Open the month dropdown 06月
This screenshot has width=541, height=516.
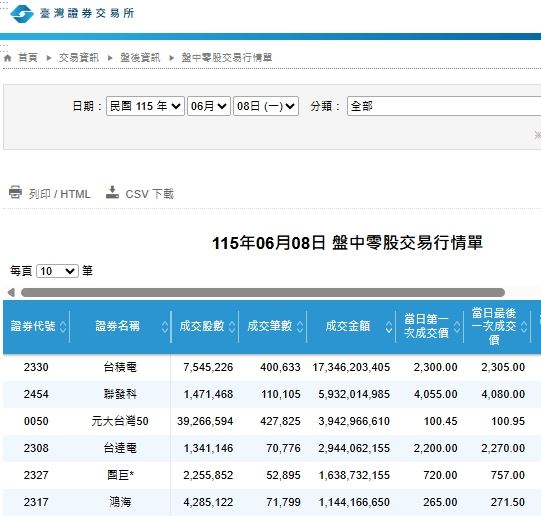(209, 106)
